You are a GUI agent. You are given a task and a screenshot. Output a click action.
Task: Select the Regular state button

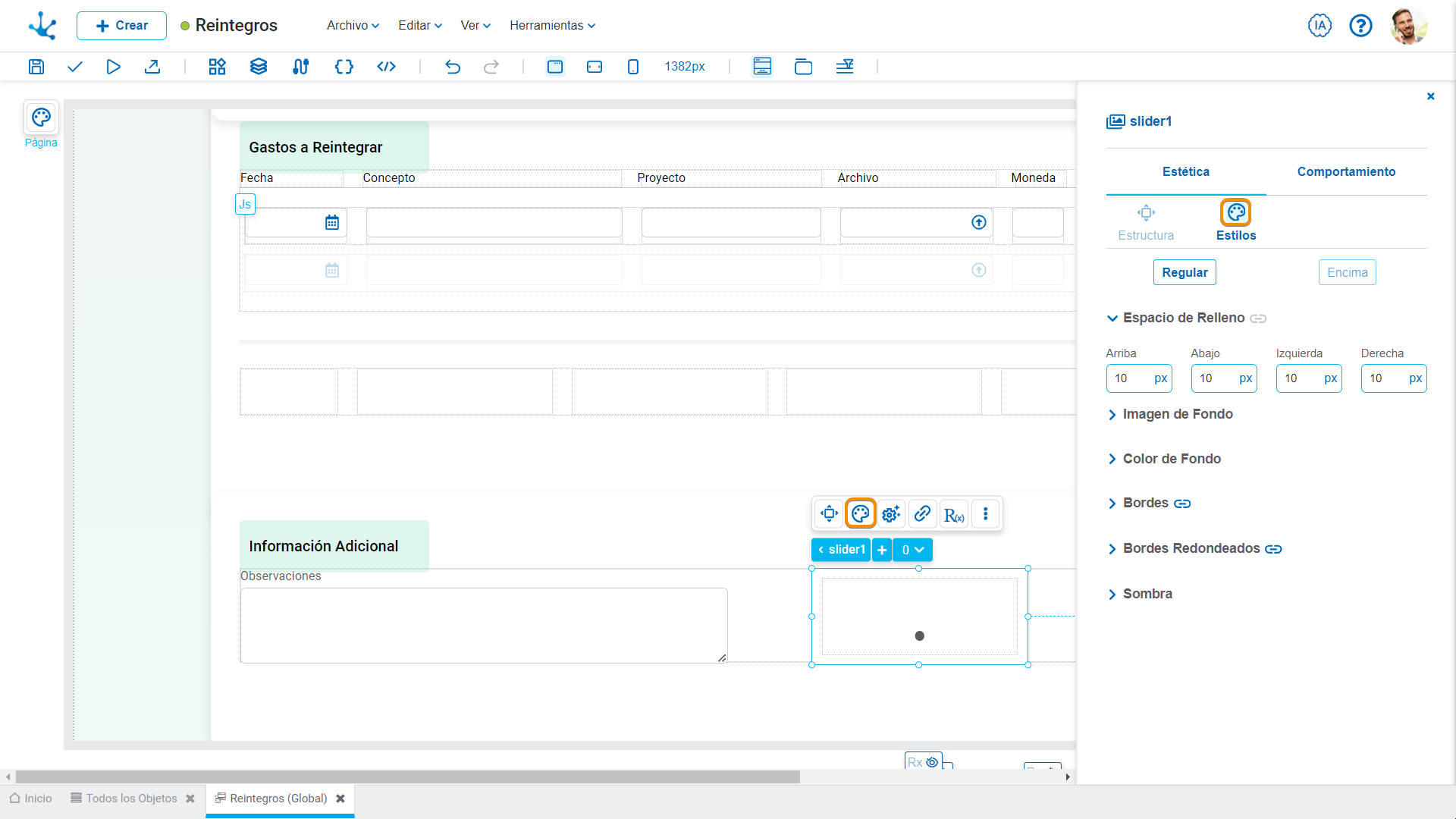pos(1185,272)
